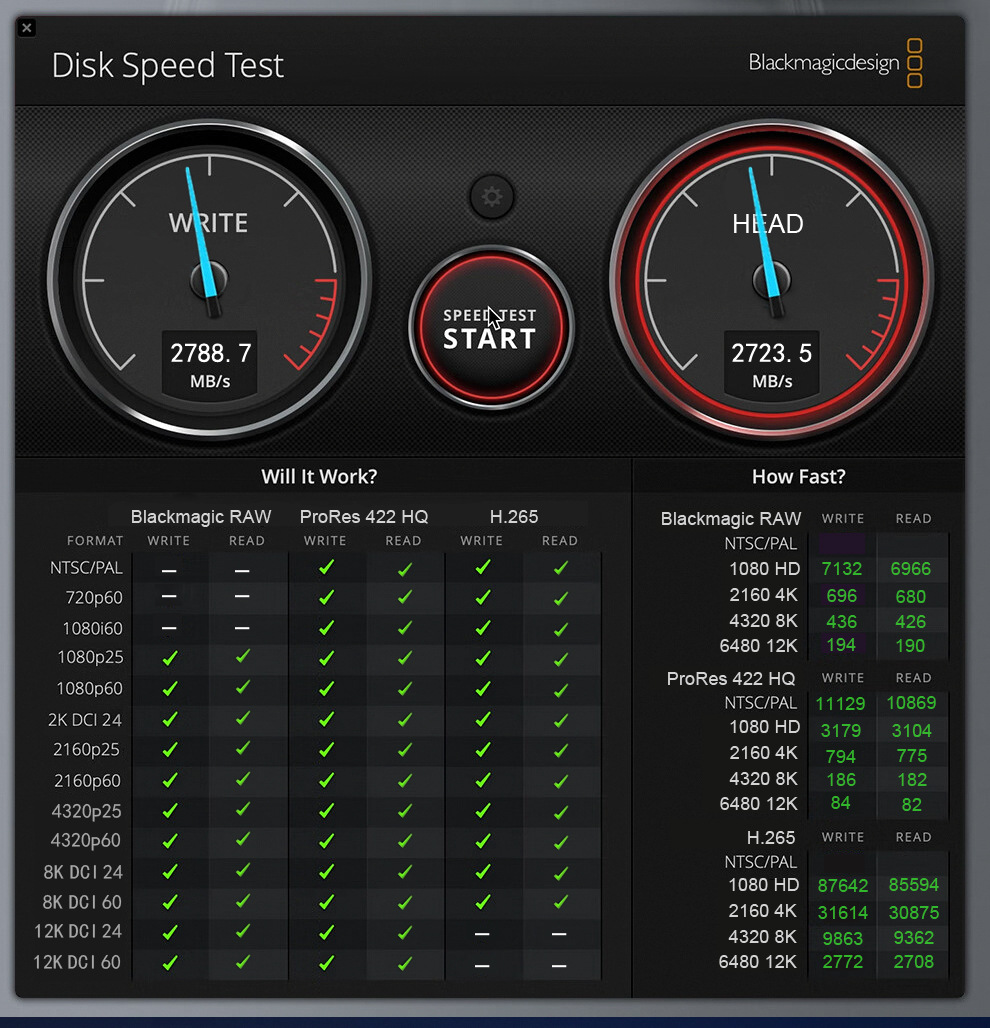Click H.265 2160 4K read value 30875
Image resolution: width=990 pixels, height=1028 pixels.
pos(914,913)
